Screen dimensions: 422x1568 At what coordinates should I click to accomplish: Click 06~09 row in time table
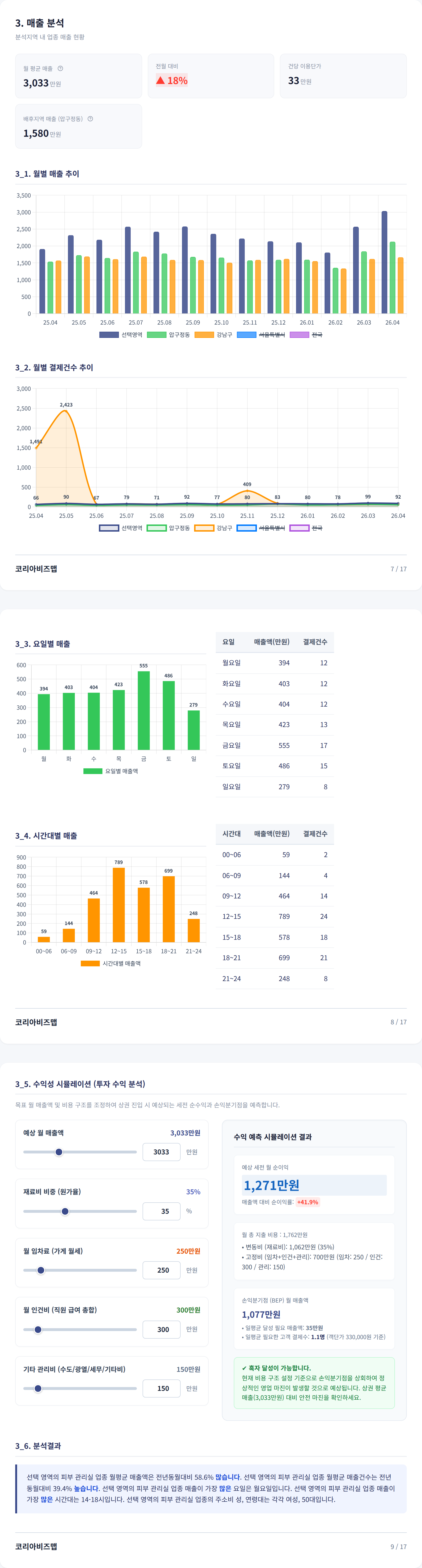(275, 875)
